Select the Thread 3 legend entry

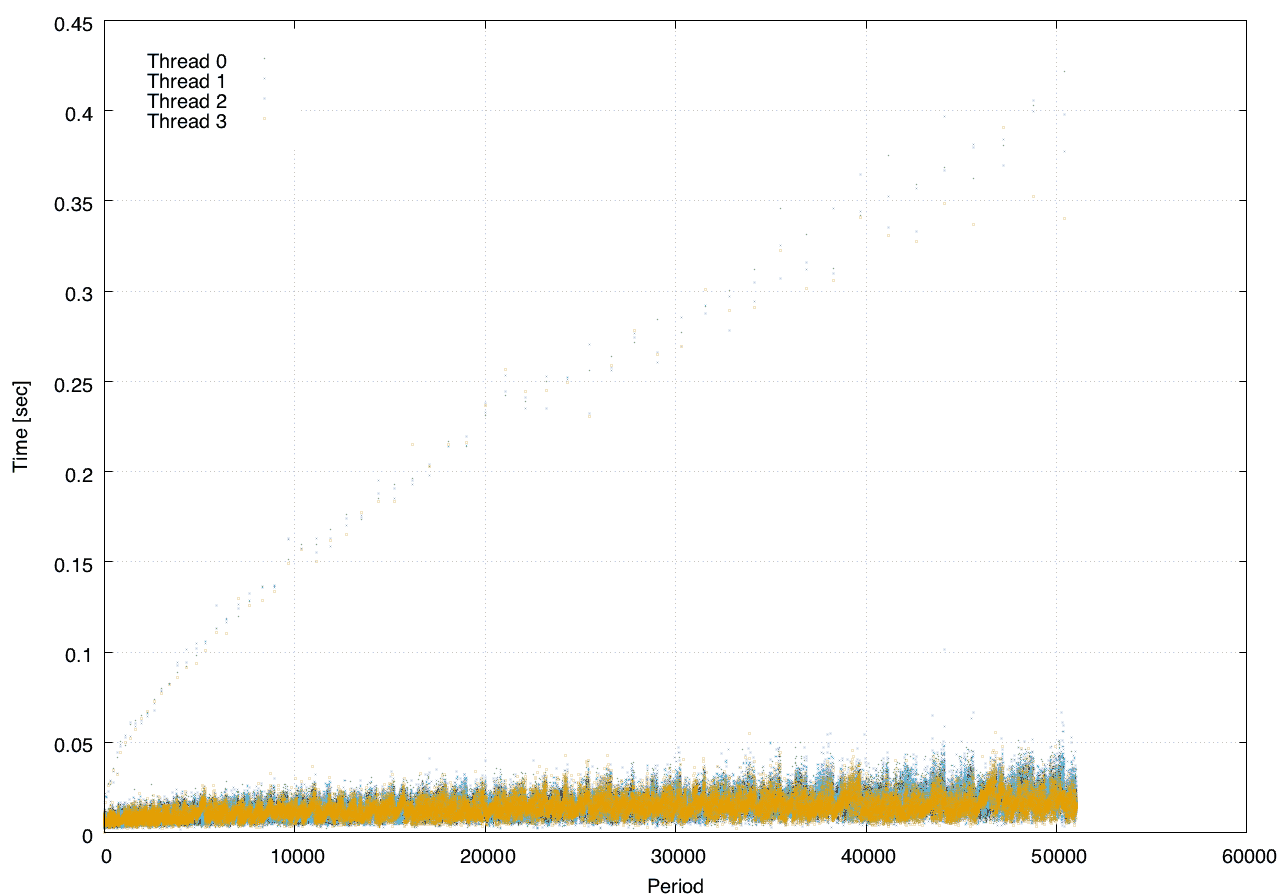(187, 121)
